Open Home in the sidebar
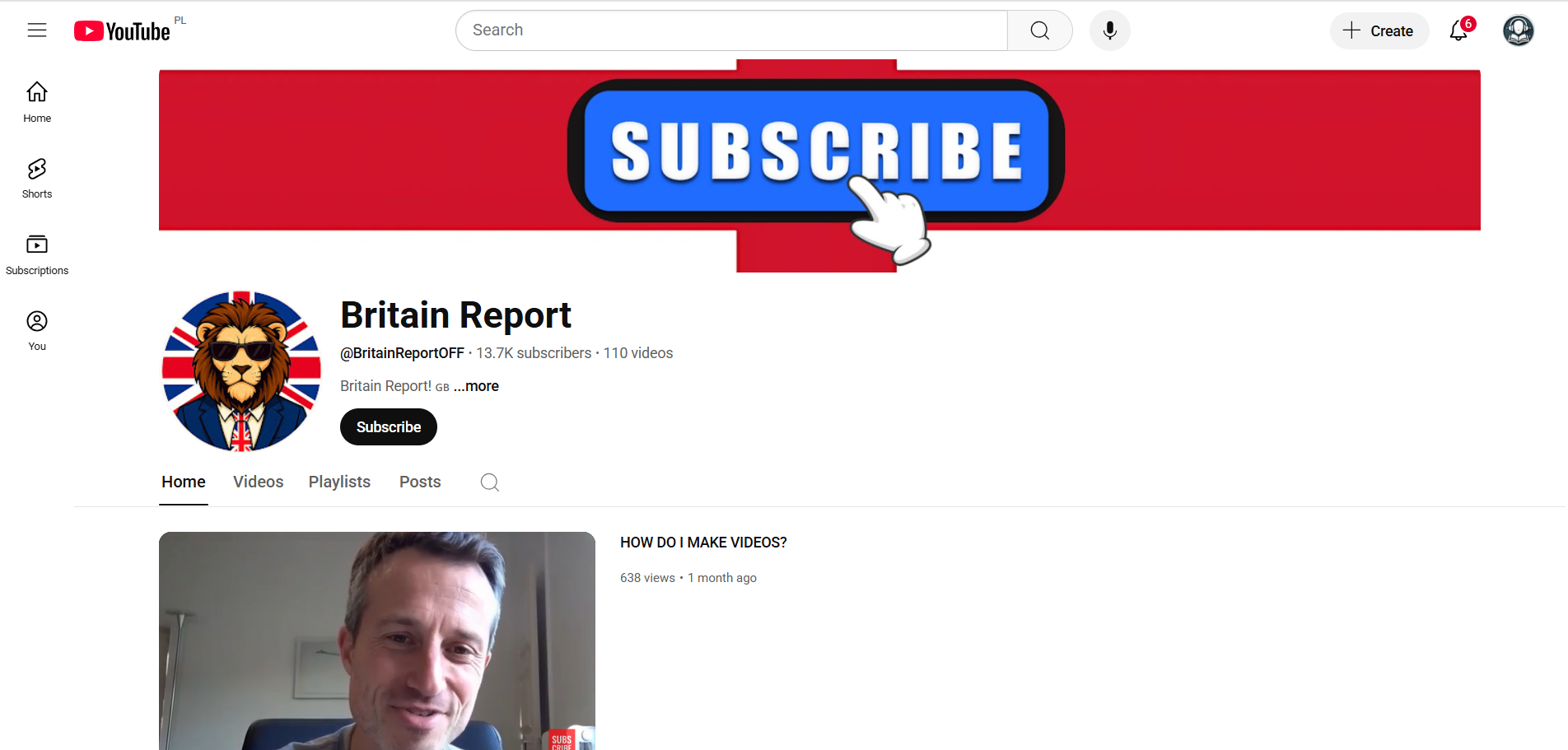 37,102
